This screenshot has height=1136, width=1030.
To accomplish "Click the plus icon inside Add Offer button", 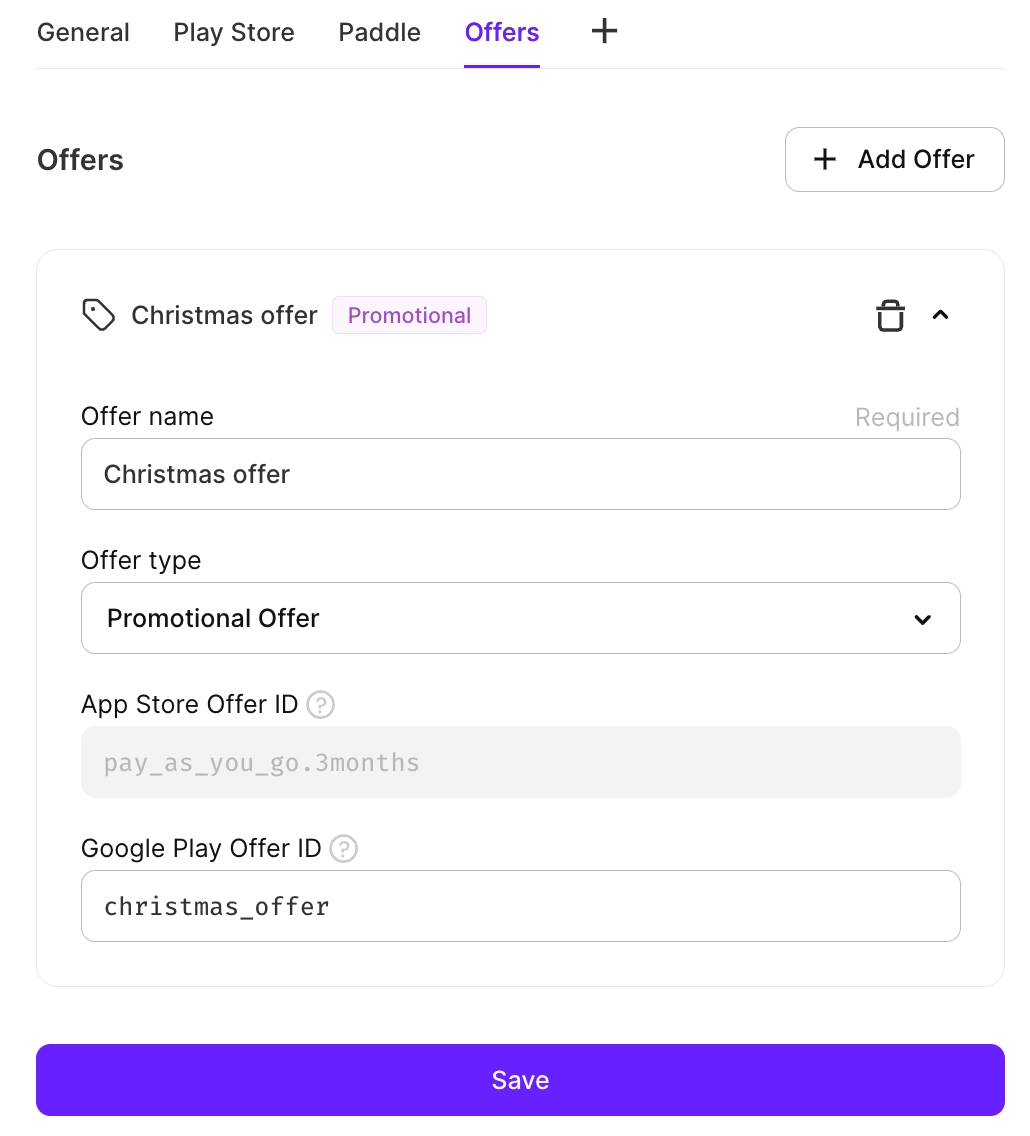I will pyautogui.click(x=824, y=159).
